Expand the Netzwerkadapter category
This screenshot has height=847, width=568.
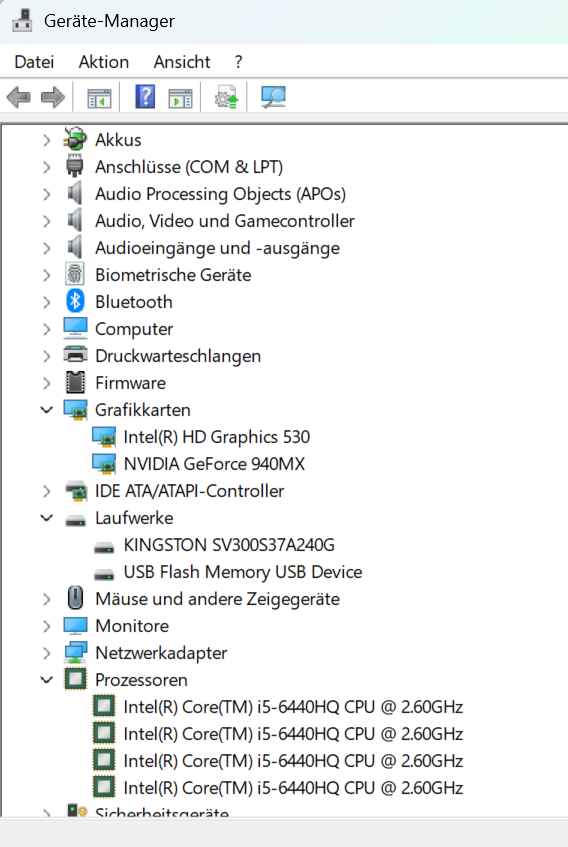47,653
